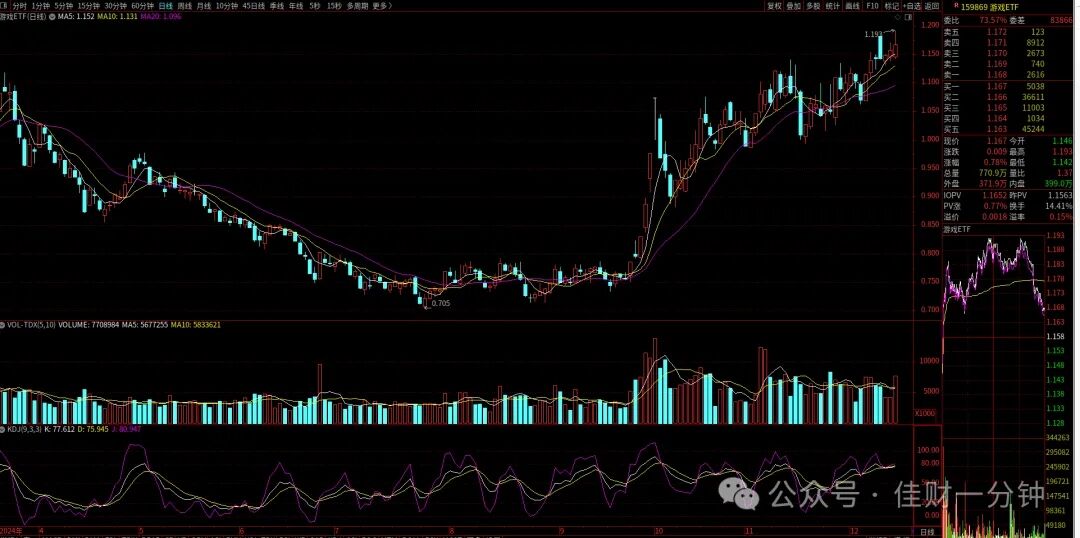Click the R badge beside 159869
Viewport: 1080px width, 538px height.
click(x=956, y=6)
